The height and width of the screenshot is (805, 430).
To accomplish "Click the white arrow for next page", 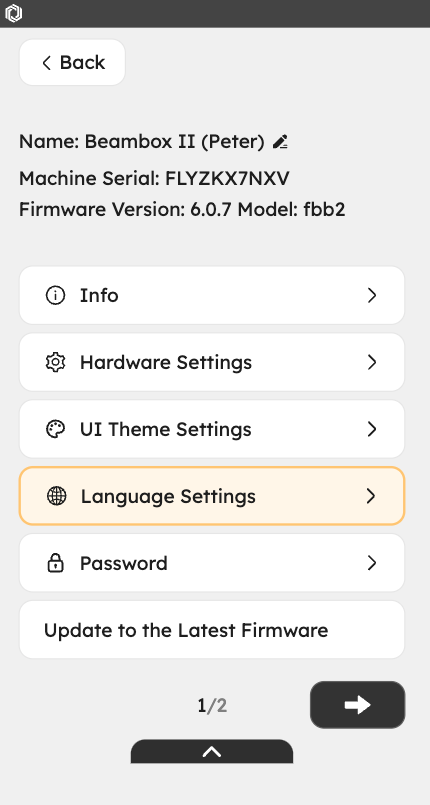I will (358, 705).
